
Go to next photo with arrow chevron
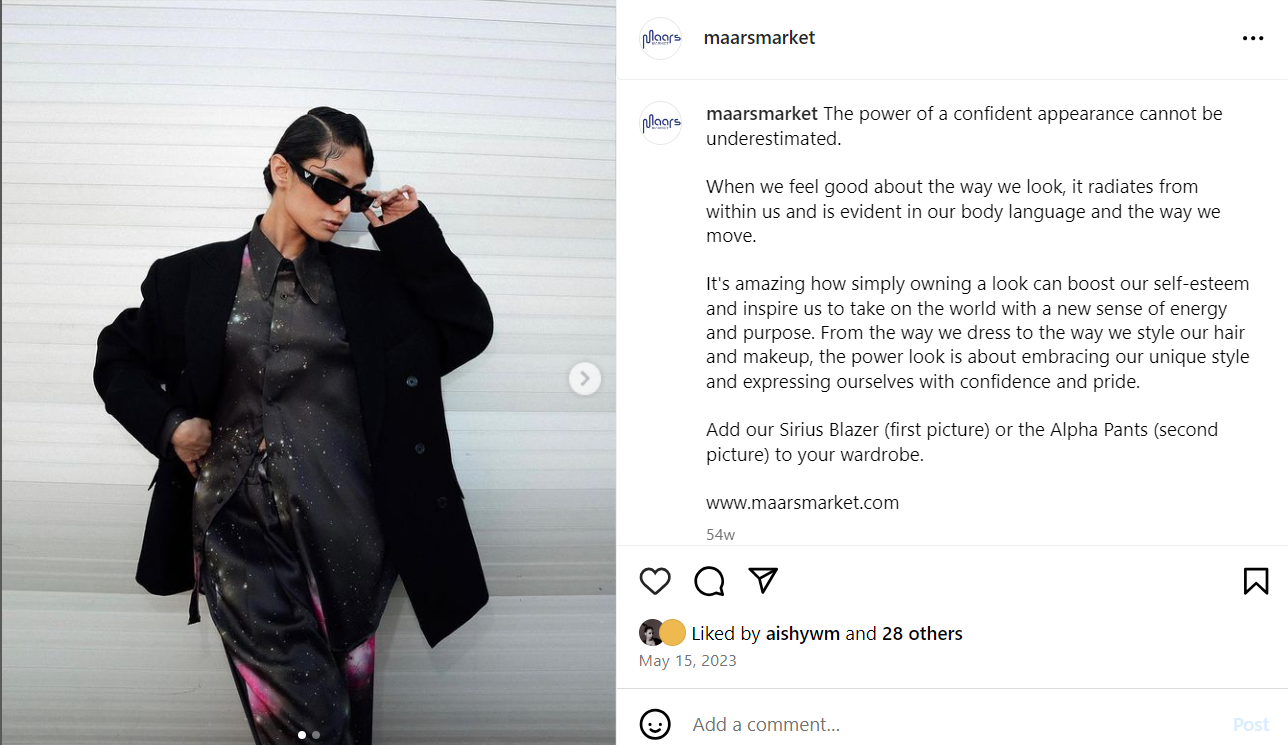(x=585, y=379)
